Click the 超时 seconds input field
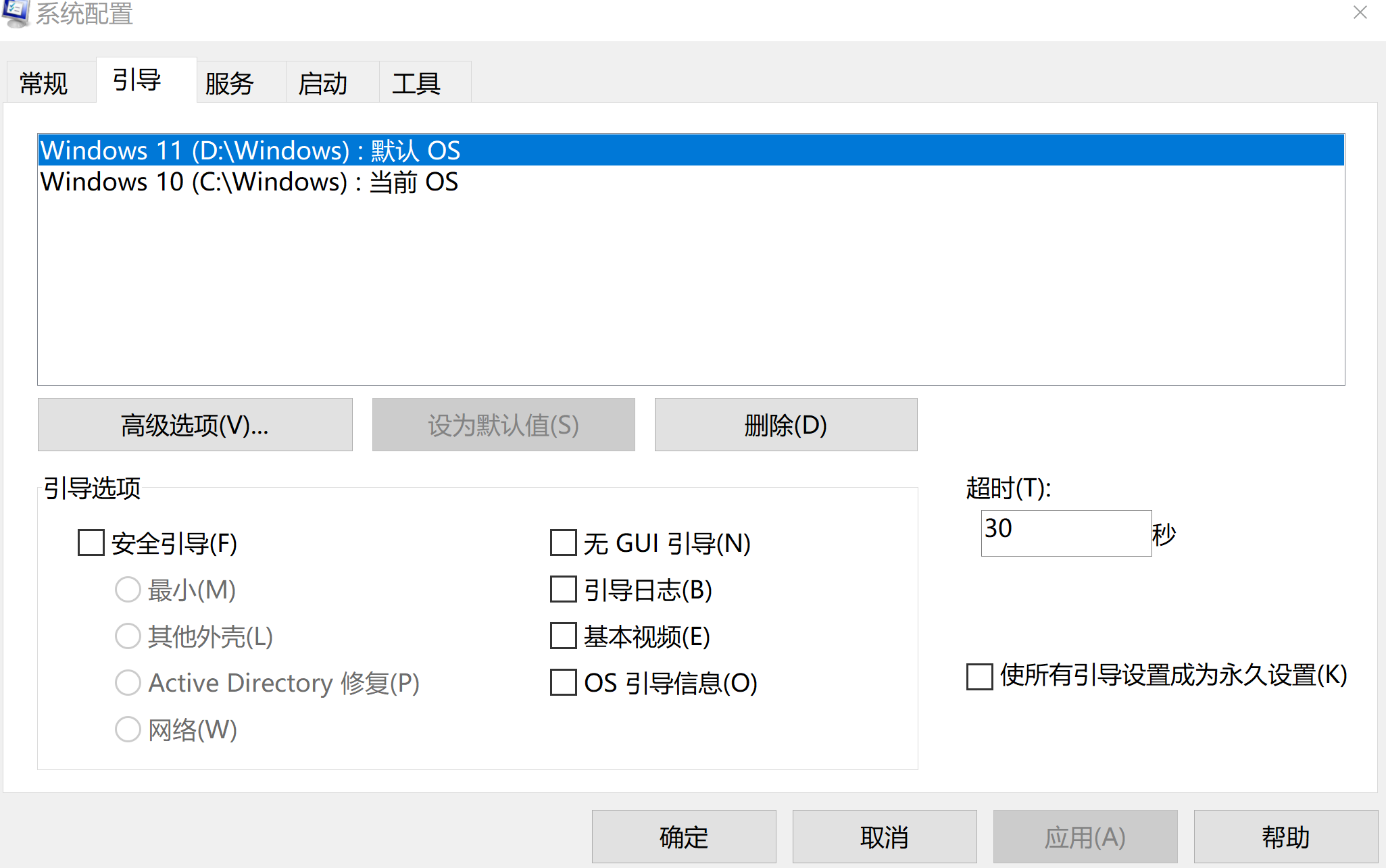This screenshot has height=868, width=1386. (1066, 533)
